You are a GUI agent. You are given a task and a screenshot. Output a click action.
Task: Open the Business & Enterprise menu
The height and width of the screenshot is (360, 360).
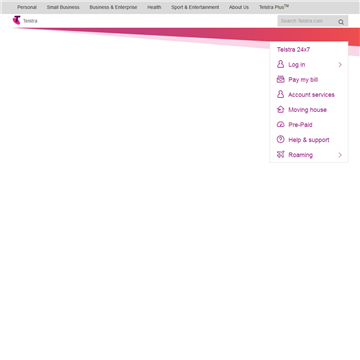click(x=113, y=7)
